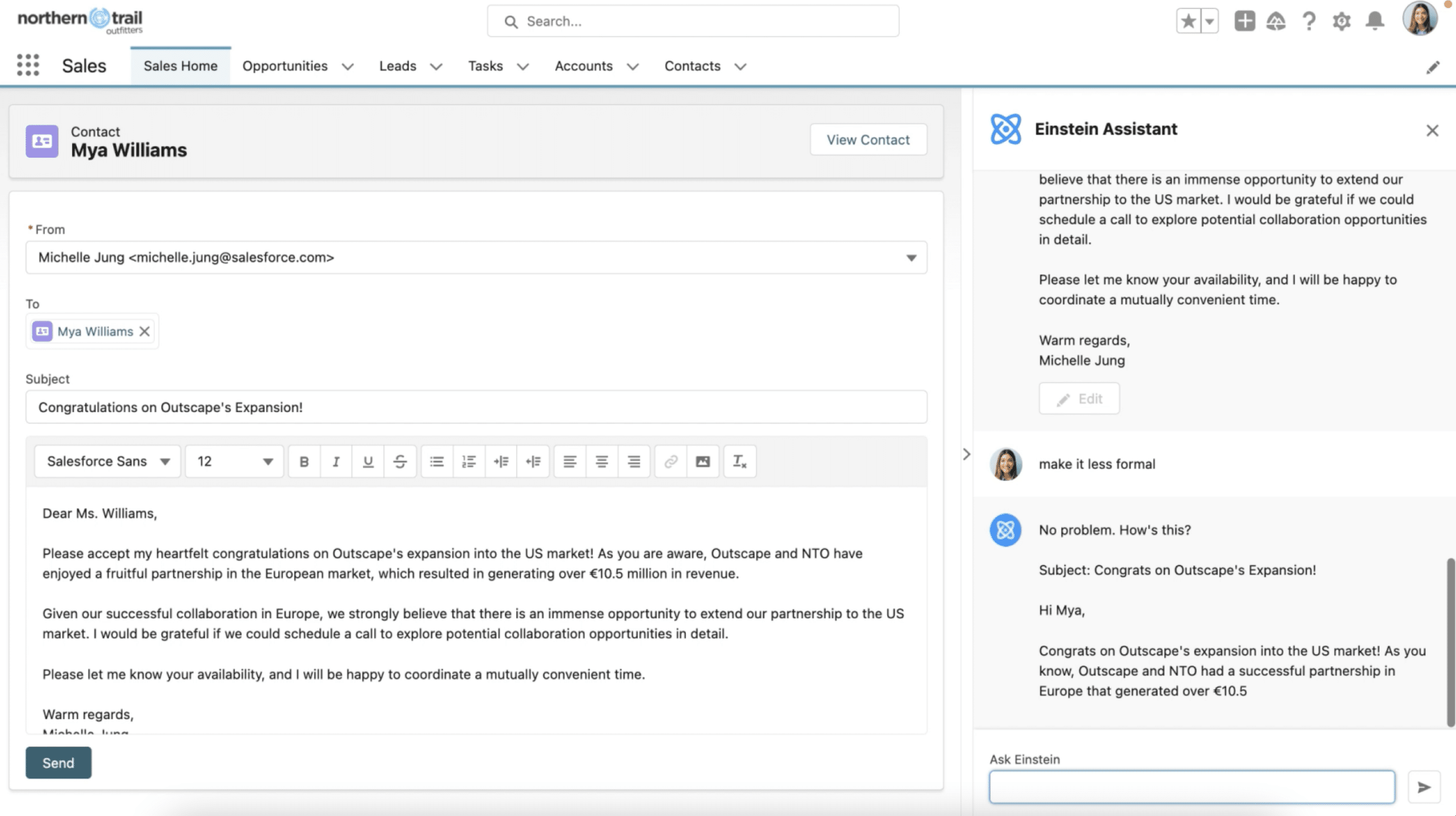Open the Trailhead guidance cloud icon
Screen dimensions: 1456x816
[1276, 22]
